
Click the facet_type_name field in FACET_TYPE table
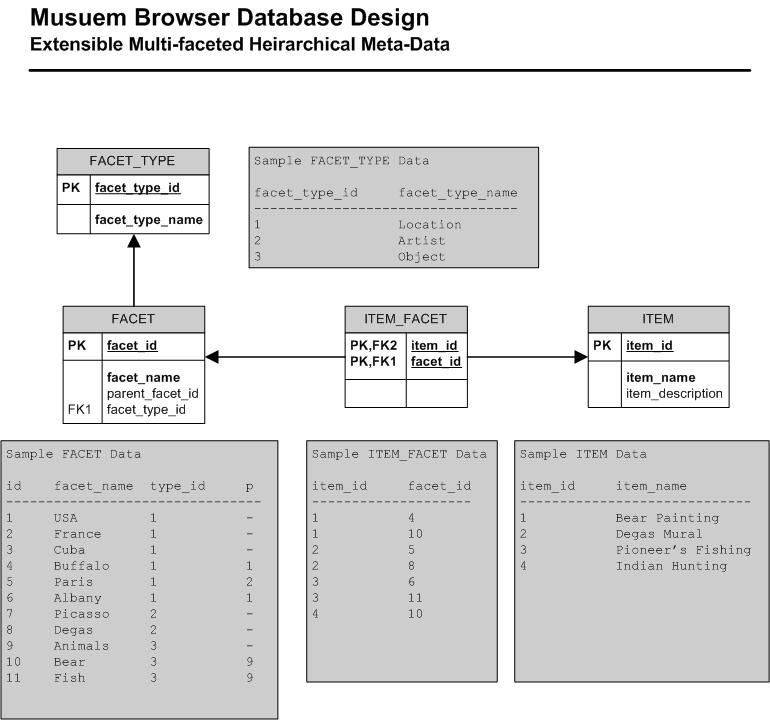[148, 219]
